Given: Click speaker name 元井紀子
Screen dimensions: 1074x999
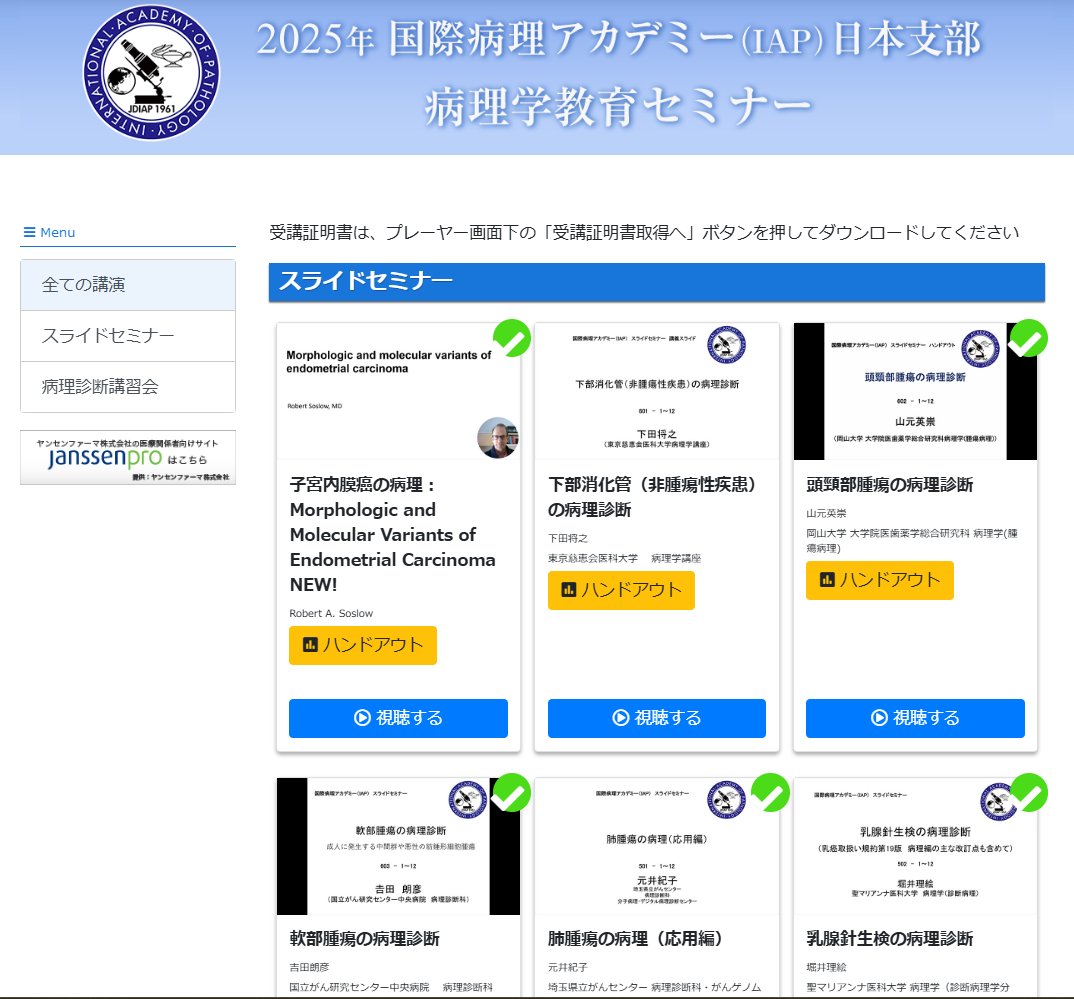Looking at the screenshot, I should point(567,968).
